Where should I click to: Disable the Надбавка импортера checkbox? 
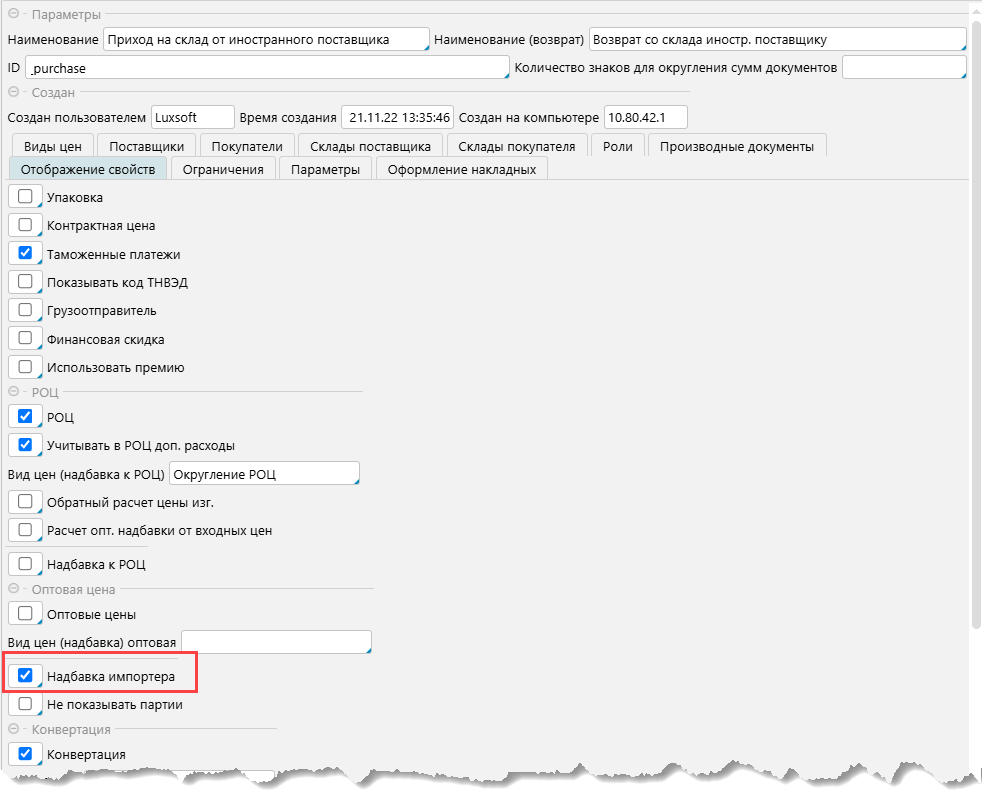click(25, 676)
